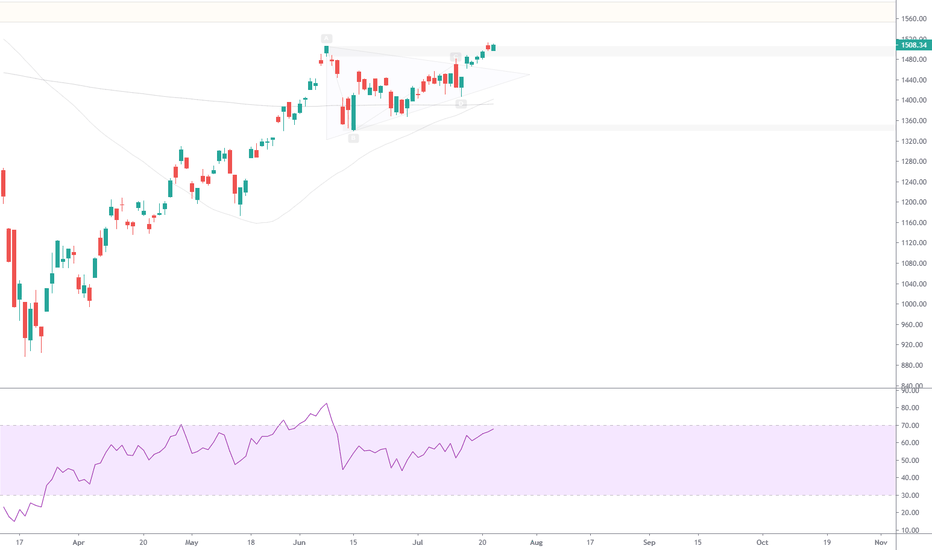Click the RSI 40.00 axis label

[x=911, y=478]
